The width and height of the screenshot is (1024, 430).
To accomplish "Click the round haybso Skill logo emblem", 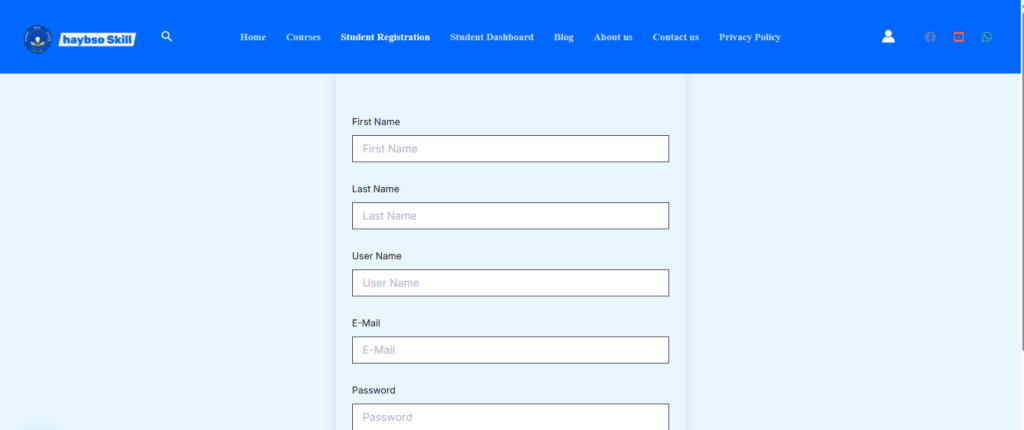I will [38, 39].
